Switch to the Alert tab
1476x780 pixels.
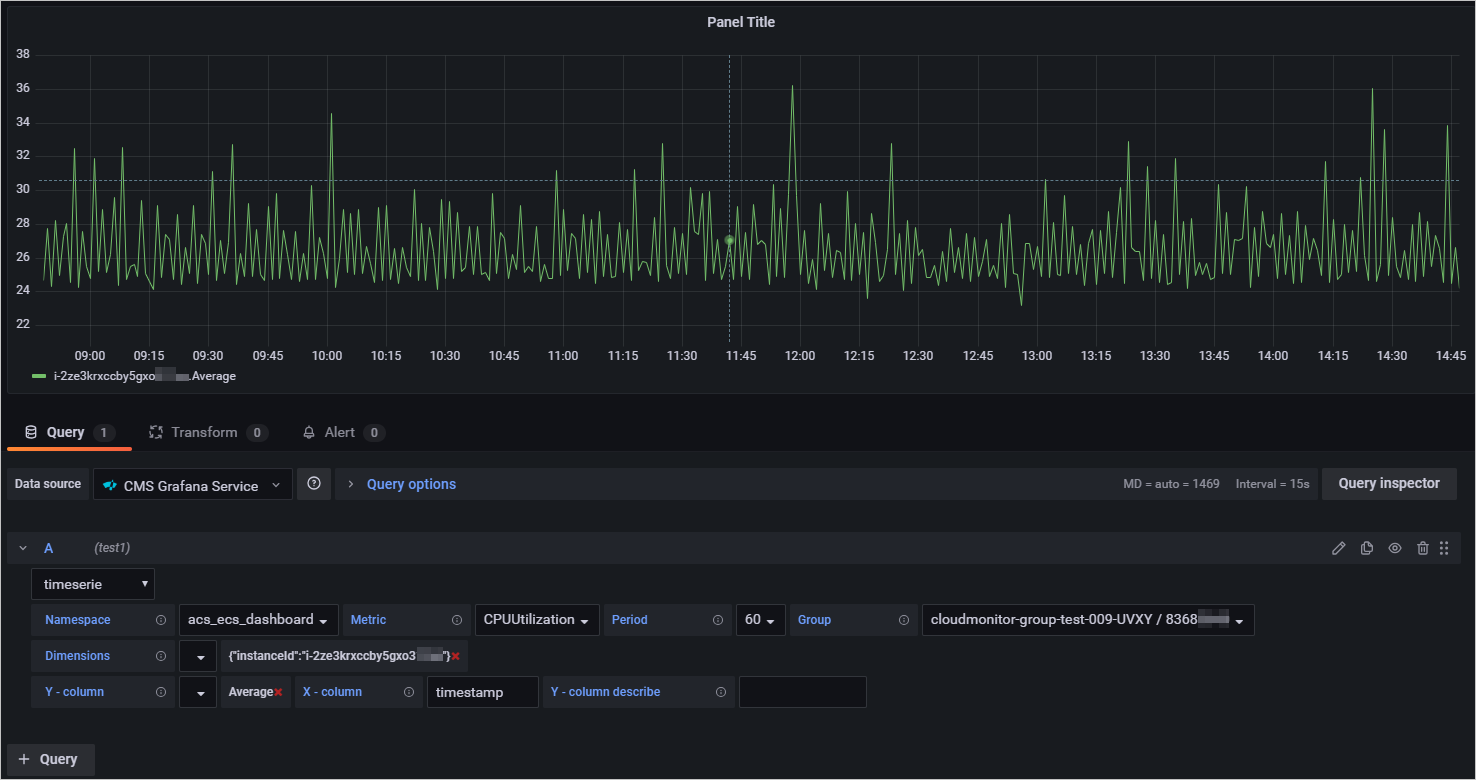[x=343, y=432]
